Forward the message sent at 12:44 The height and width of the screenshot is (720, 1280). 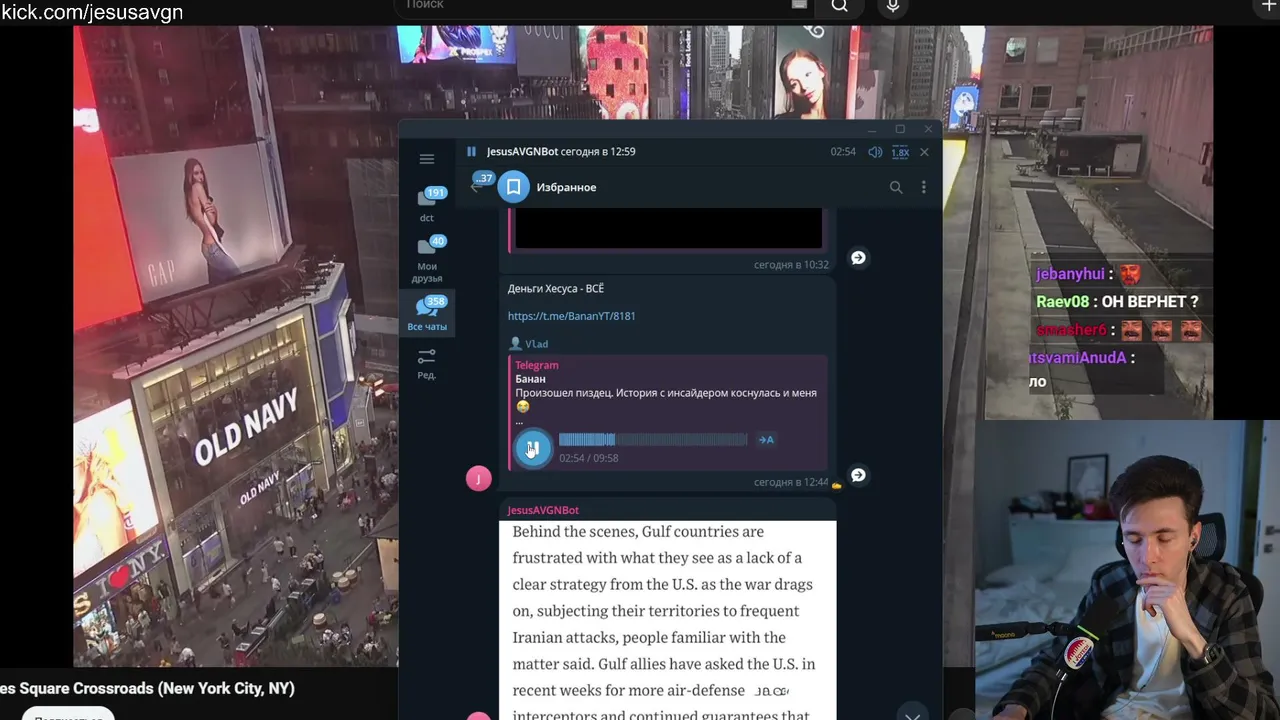tap(858, 475)
